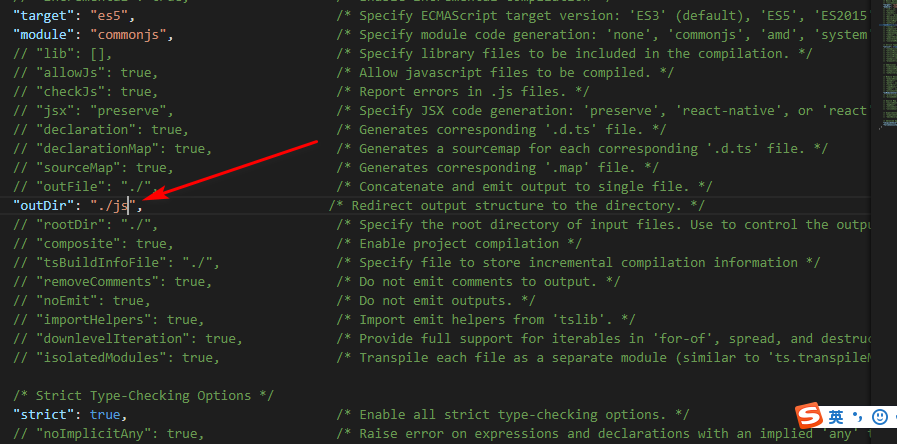
Task: Toggle Sogou punctuation mode button
Action: pyautogui.click(x=858, y=417)
